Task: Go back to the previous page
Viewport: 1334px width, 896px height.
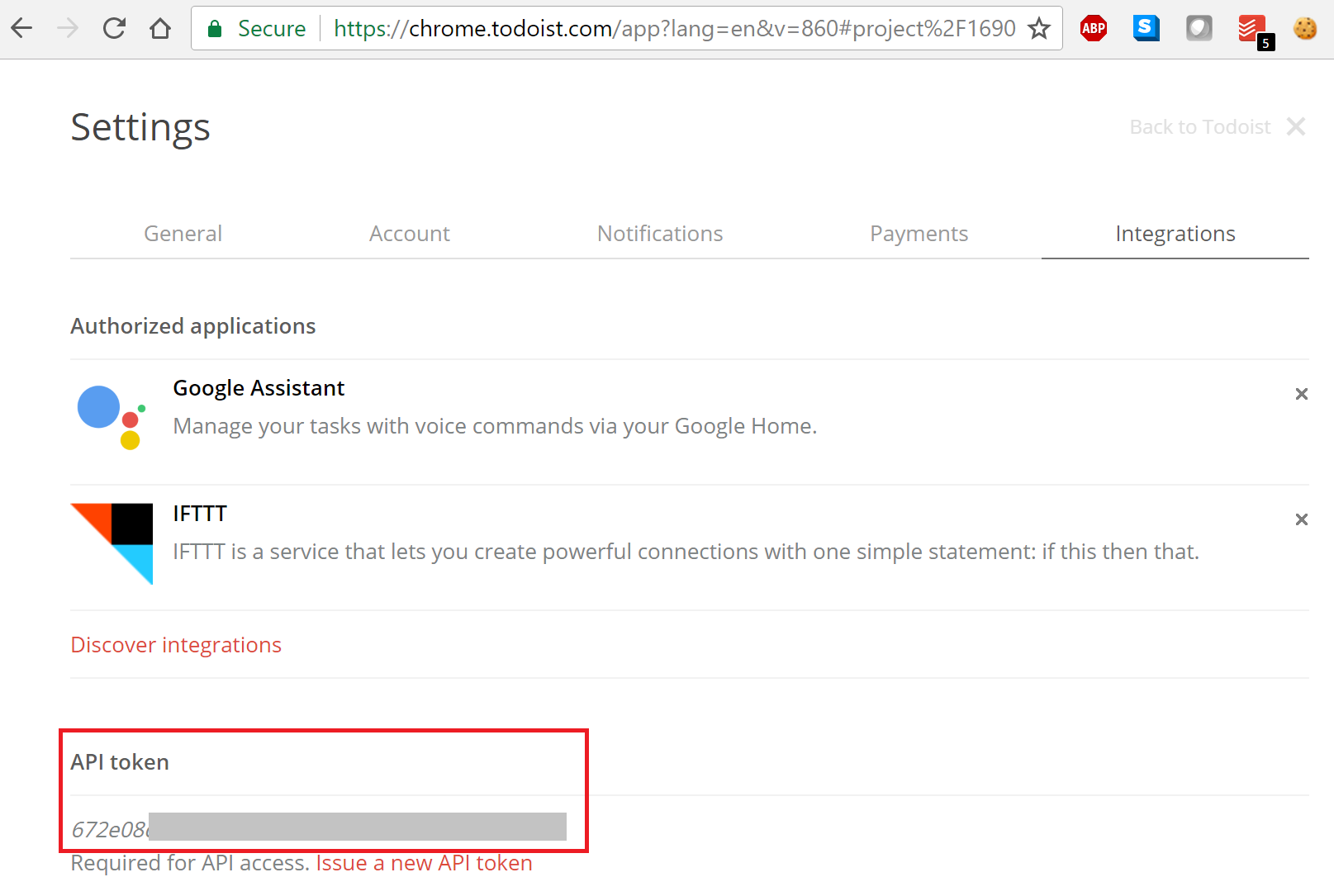Action: pyautogui.click(x=21, y=27)
